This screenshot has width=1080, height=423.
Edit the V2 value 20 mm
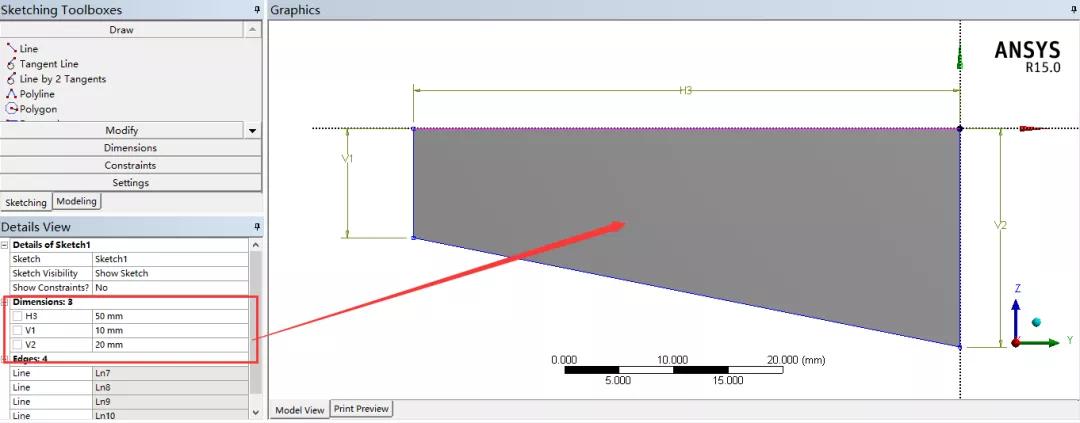(x=170, y=345)
